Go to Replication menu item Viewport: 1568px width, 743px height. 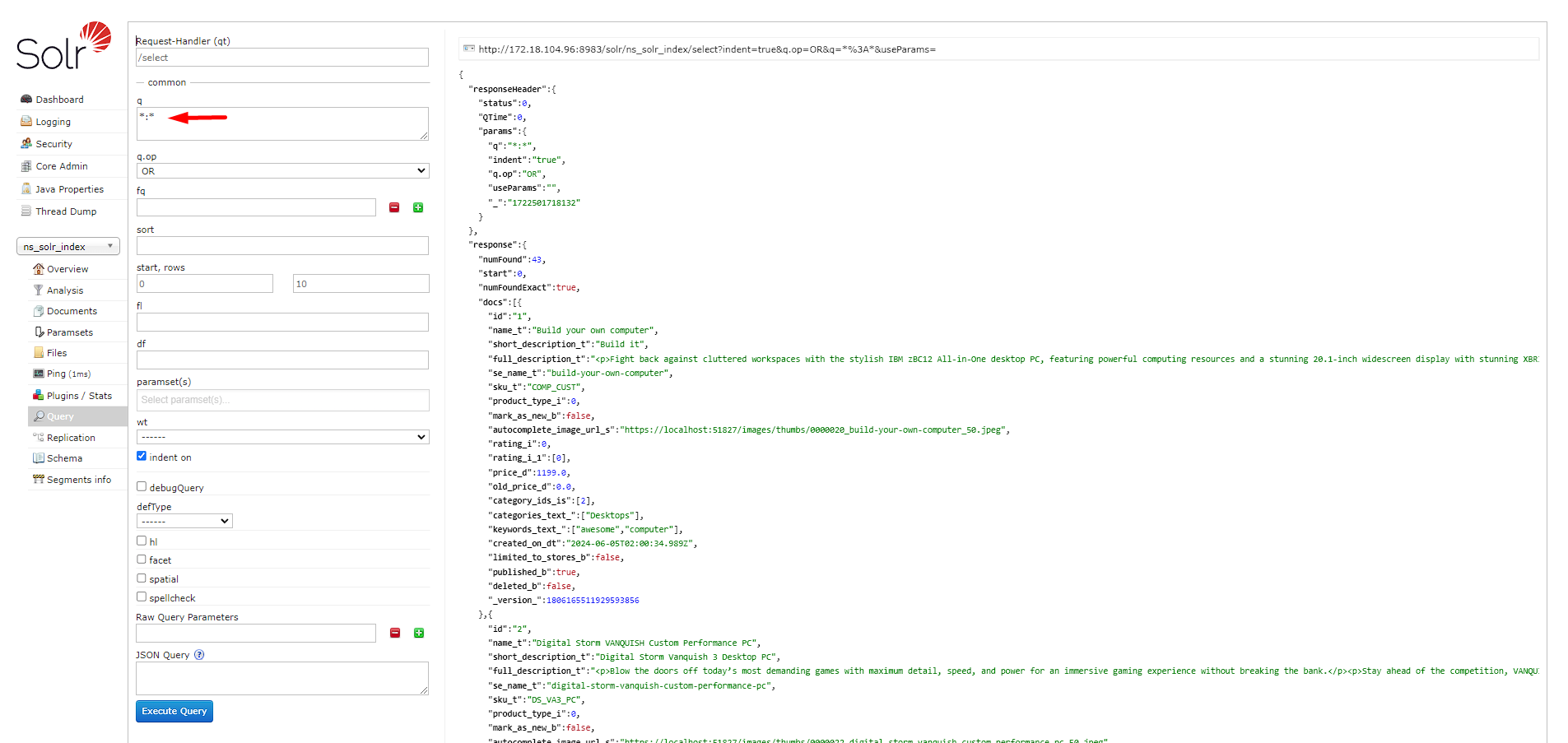tap(71, 438)
